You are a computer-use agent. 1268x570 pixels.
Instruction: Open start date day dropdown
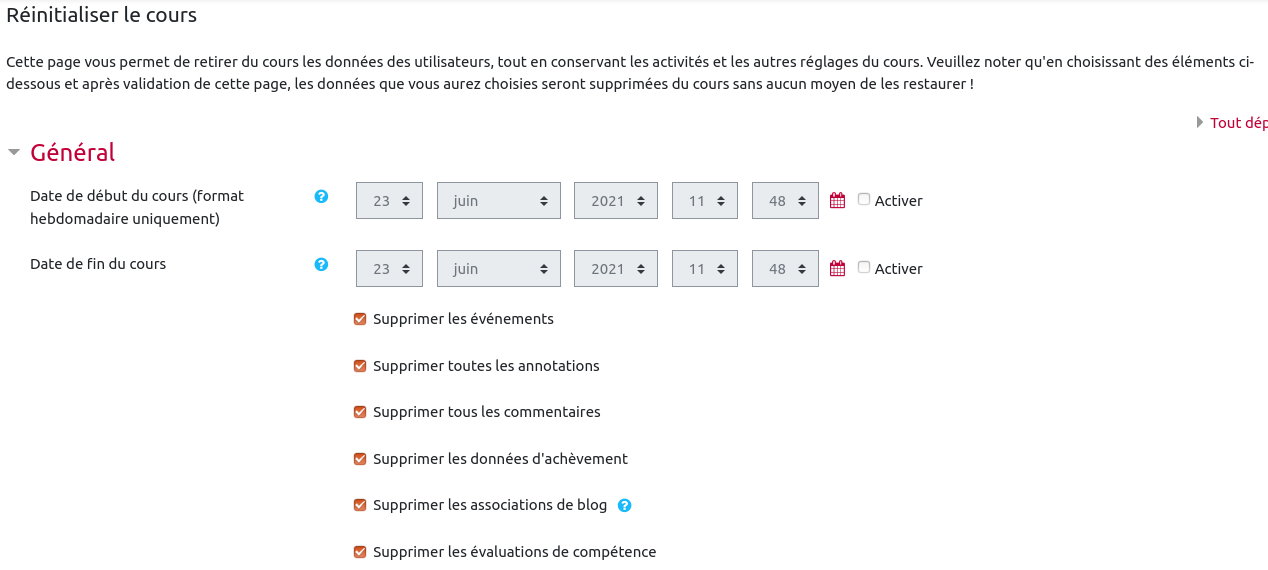tap(389, 200)
